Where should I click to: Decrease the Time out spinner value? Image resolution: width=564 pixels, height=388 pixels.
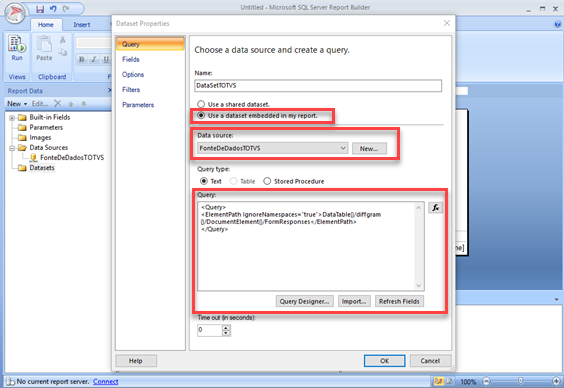(x=226, y=333)
